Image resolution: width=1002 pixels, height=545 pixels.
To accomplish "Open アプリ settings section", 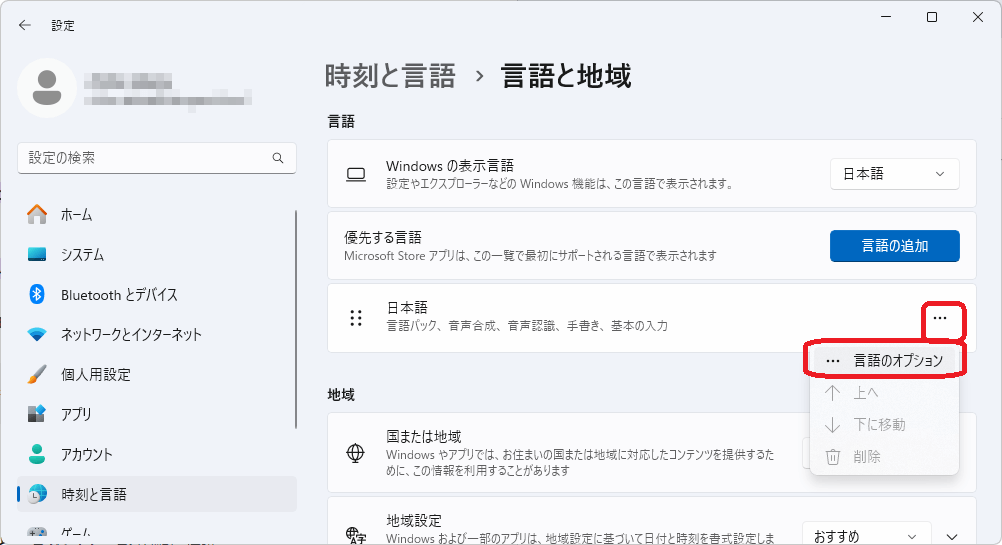I will click(76, 414).
